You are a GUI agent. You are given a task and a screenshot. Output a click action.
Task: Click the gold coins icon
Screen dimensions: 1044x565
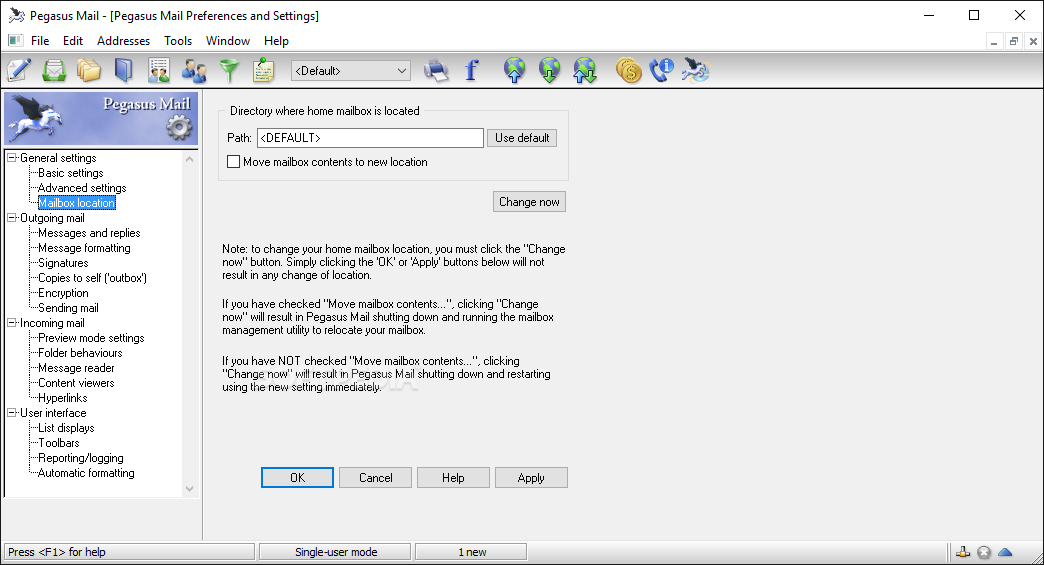[x=628, y=70]
